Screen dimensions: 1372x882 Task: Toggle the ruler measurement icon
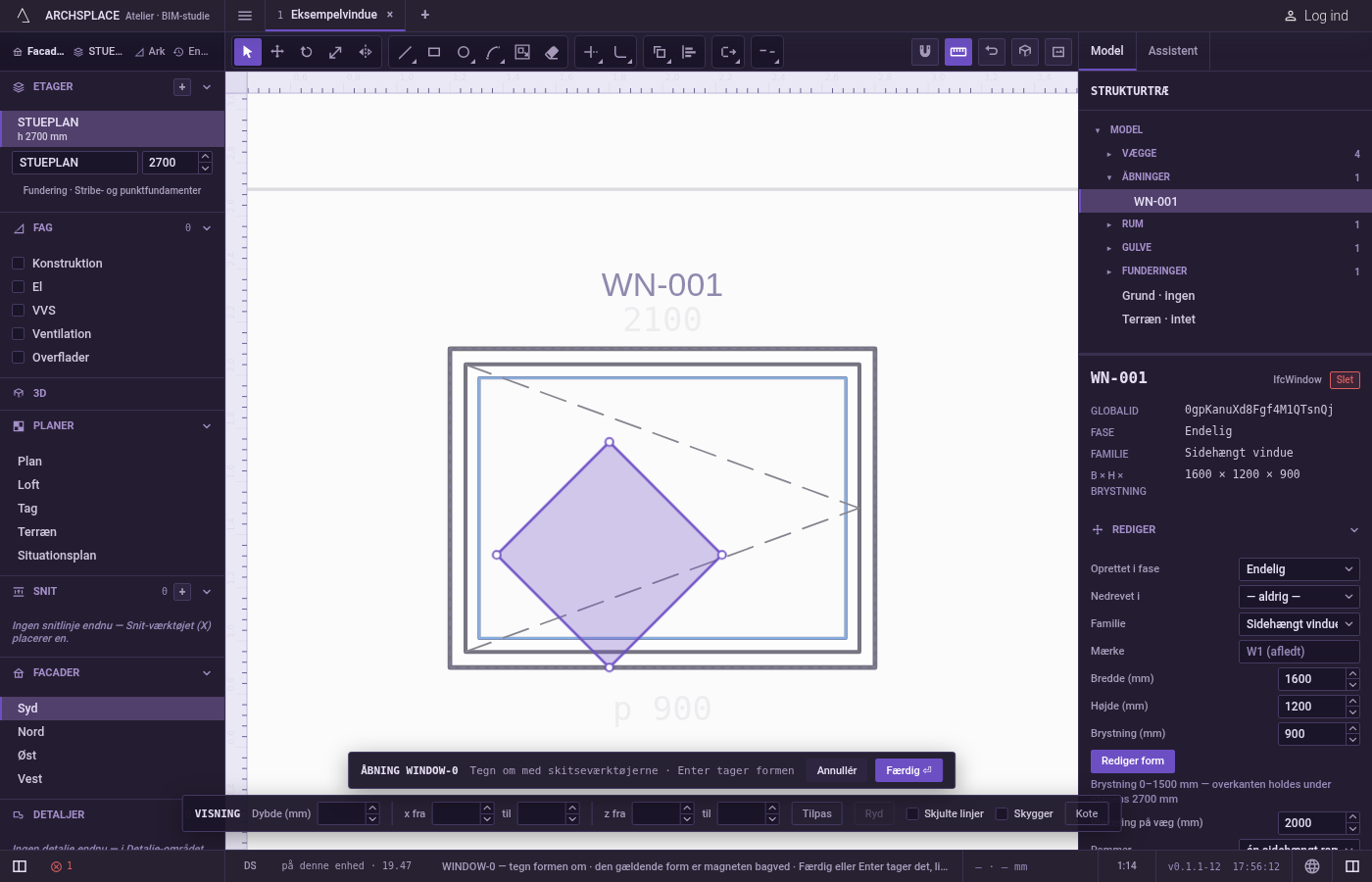[x=958, y=52]
